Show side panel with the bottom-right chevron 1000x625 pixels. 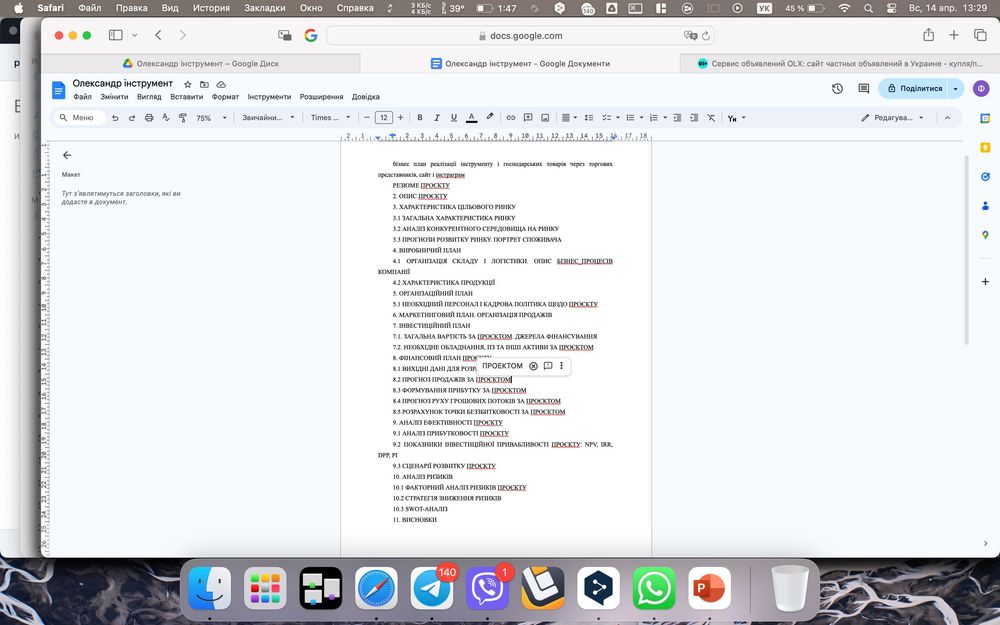coord(985,543)
